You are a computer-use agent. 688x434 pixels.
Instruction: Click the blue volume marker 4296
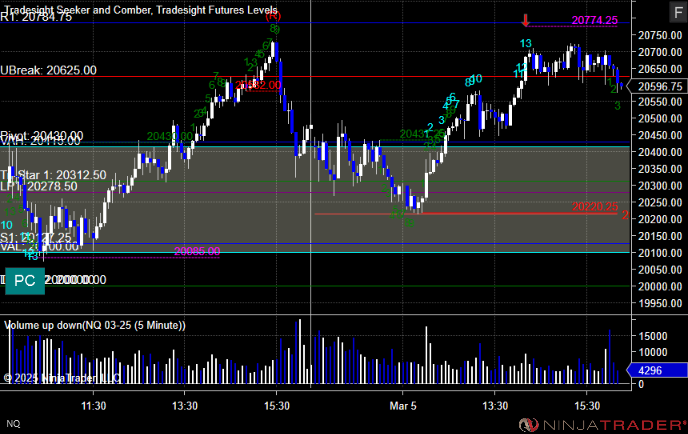657,370
